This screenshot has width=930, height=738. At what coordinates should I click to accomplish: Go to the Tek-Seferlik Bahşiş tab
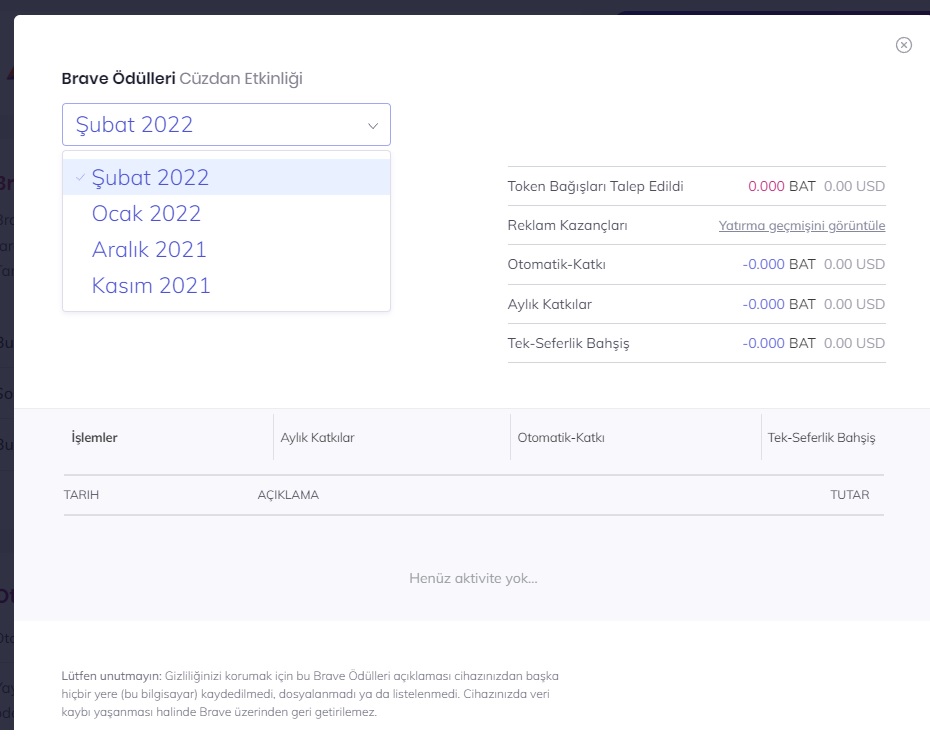pyautogui.click(x=821, y=438)
